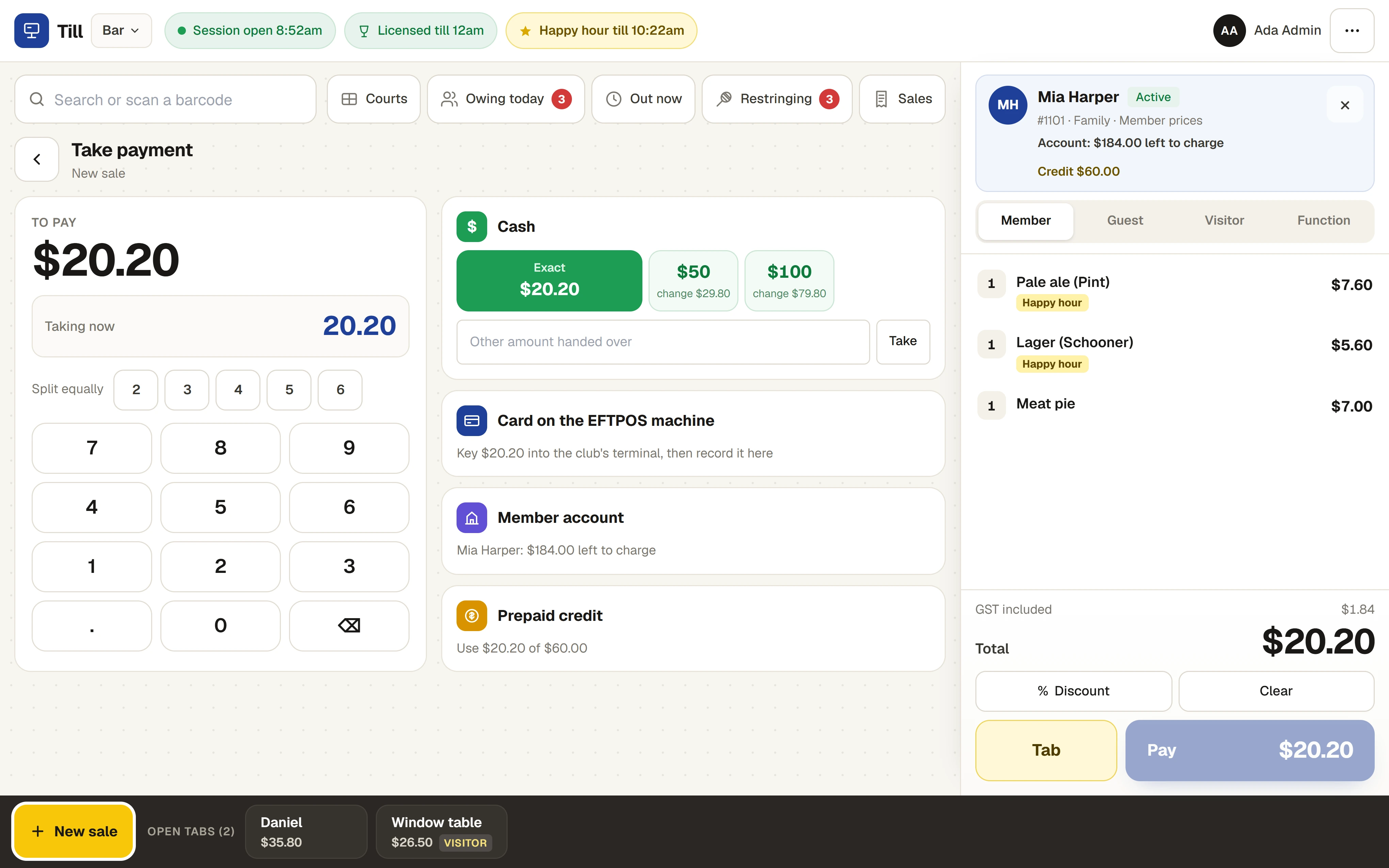Image resolution: width=1389 pixels, height=868 pixels.
Task: Split equally by 4
Action: coord(238,390)
